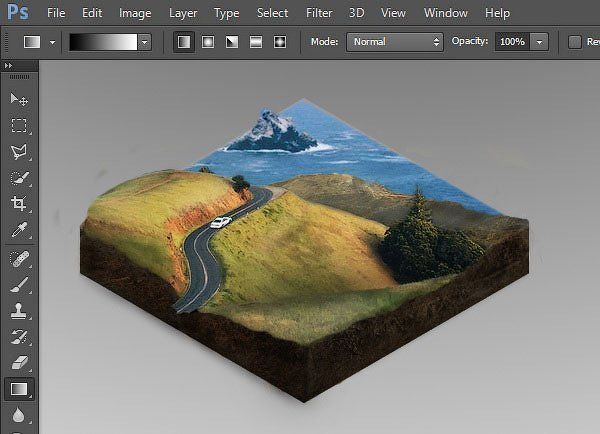The image size is (600, 434).
Task: Click the Opacity label
Action: 470,41
